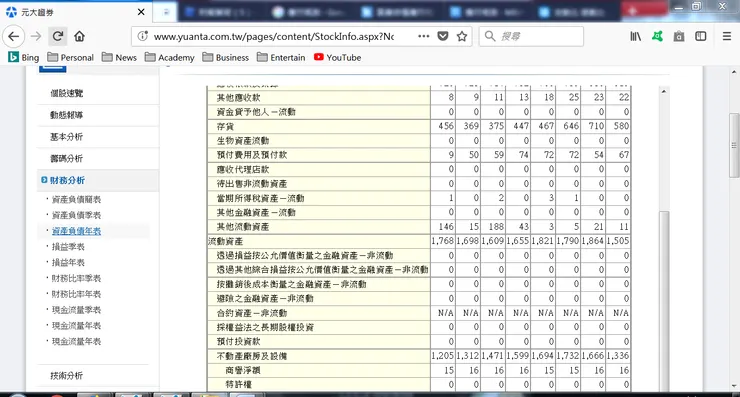Click the 特許權 row label
Viewport: 740px width, 397px height.
point(238,385)
